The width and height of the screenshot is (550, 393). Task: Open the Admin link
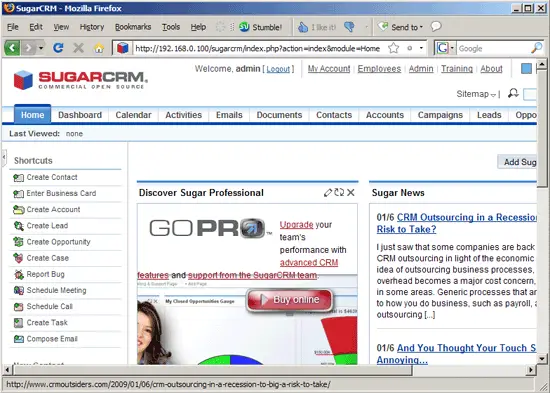click(421, 69)
